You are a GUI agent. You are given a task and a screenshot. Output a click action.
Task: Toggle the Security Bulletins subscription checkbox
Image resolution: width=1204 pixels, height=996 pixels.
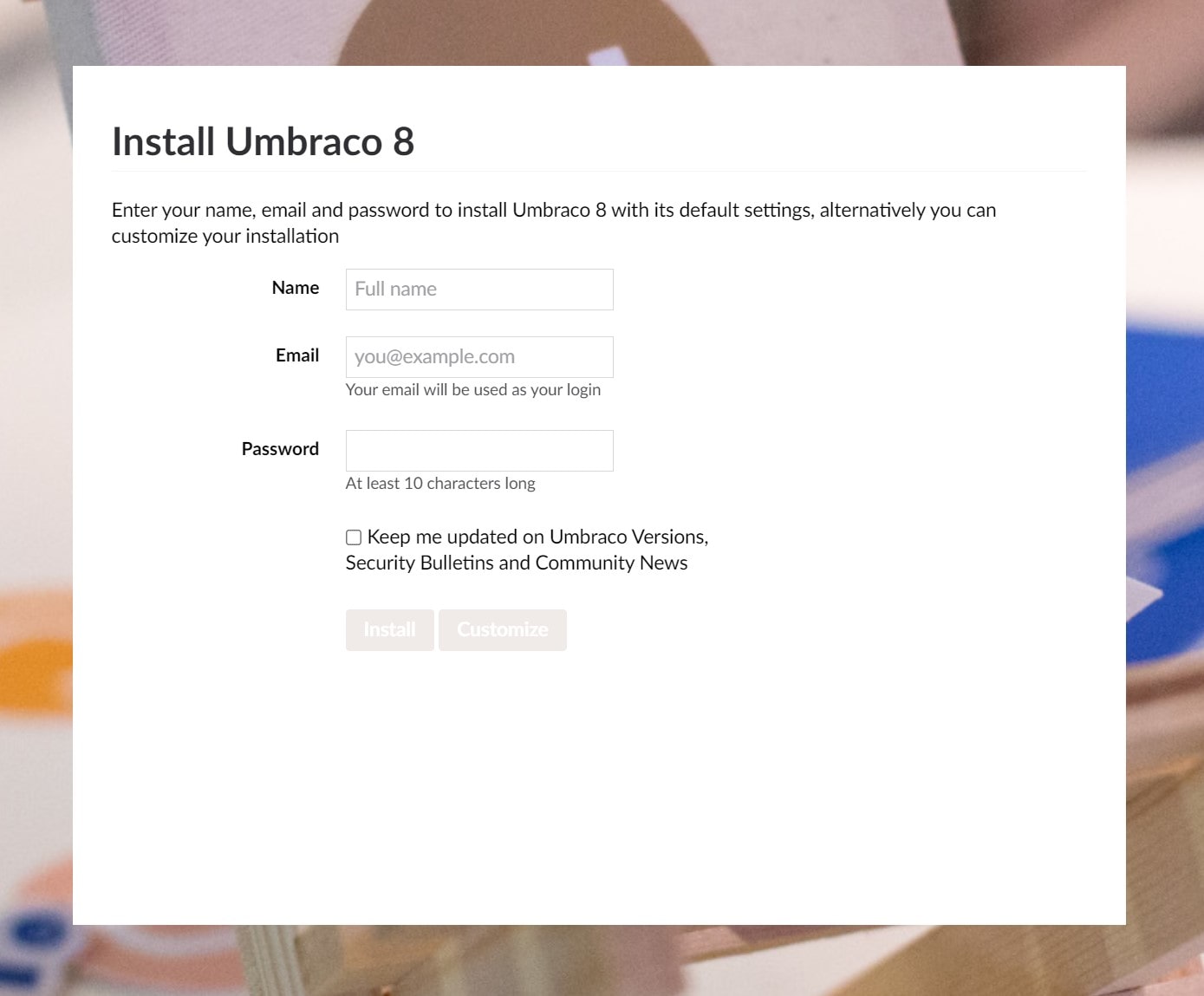[x=353, y=537]
